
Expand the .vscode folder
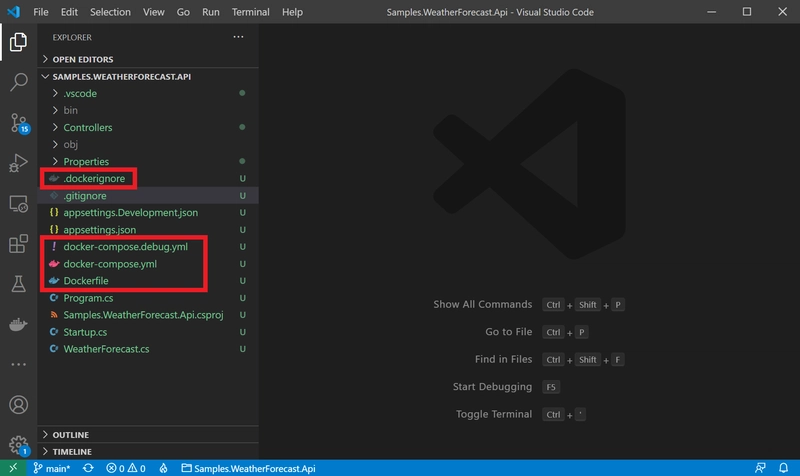click(x=148, y=93)
